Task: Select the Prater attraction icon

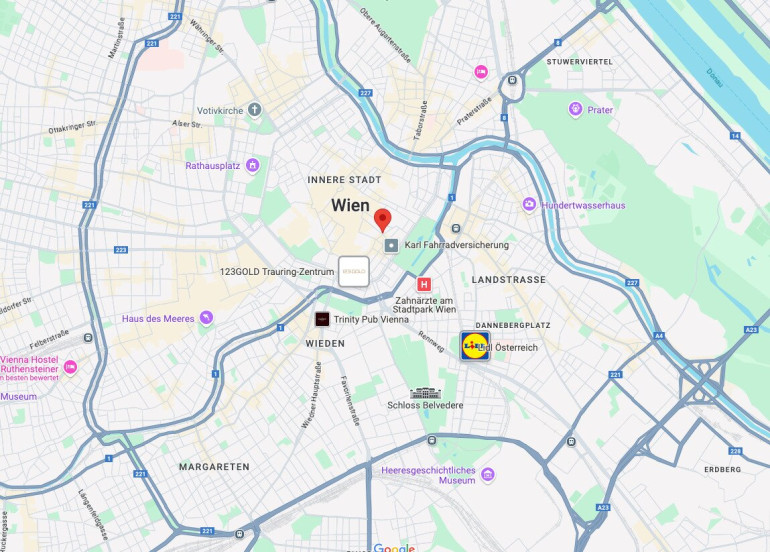Action: point(575,109)
